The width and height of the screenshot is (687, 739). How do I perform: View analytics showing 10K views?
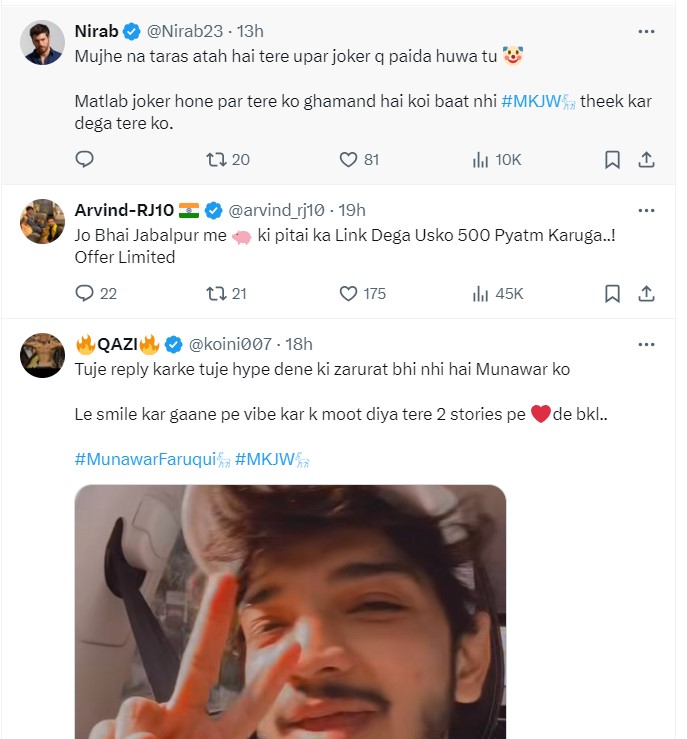pos(480,159)
